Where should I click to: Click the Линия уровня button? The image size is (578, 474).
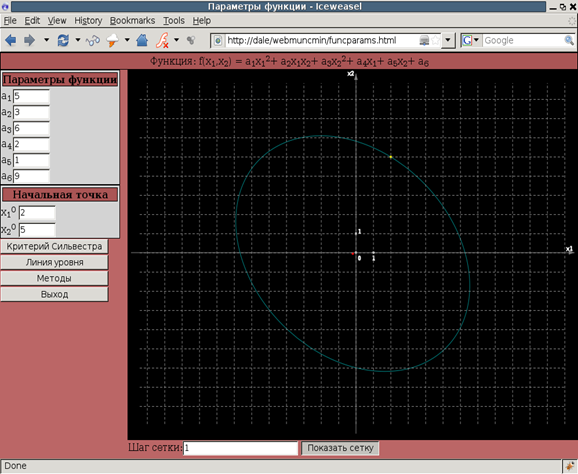pos(54,262)
